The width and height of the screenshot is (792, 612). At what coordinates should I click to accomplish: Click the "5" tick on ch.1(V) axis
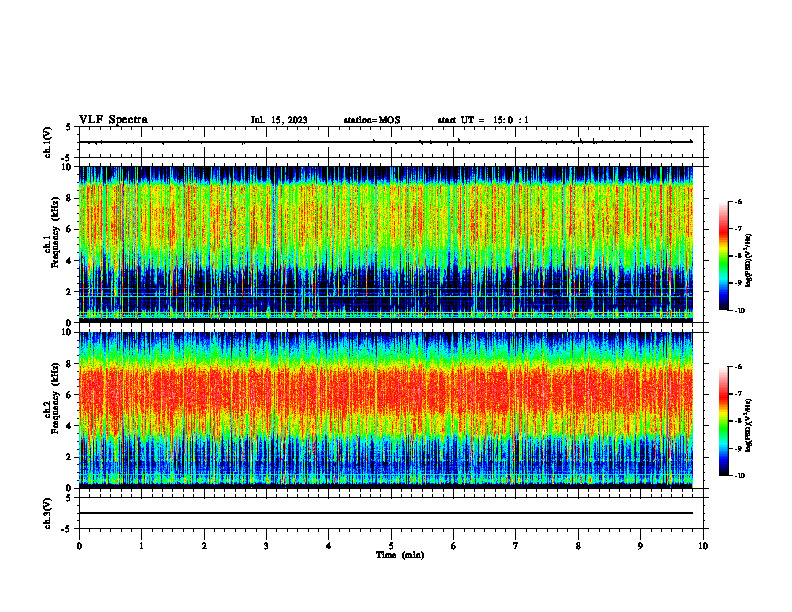click(69, 127)
